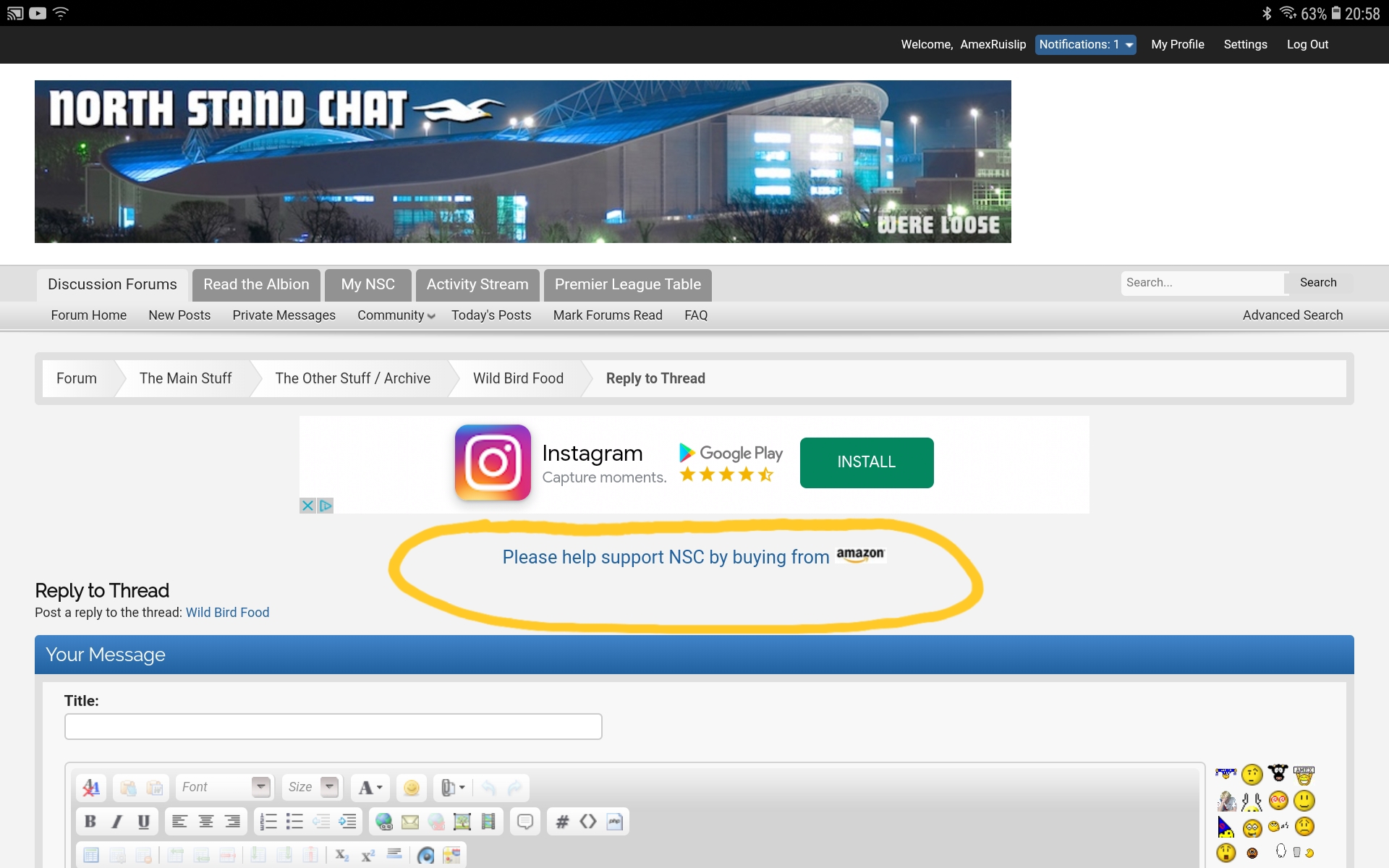Open My Profile

click(x=1178, y=45)
